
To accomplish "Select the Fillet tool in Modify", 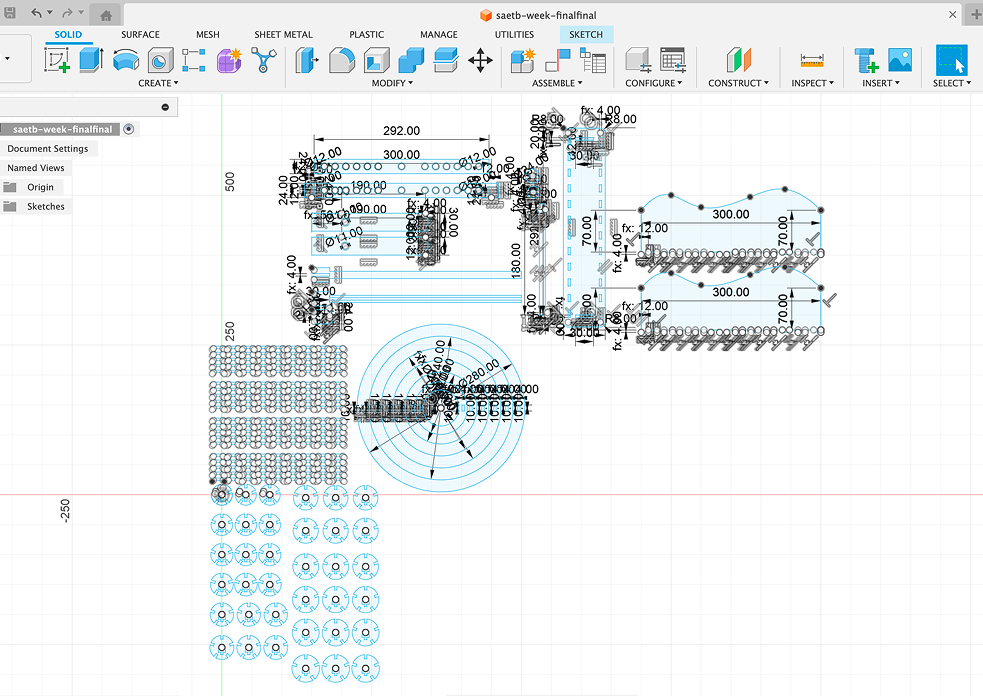I will pos(340,60).
